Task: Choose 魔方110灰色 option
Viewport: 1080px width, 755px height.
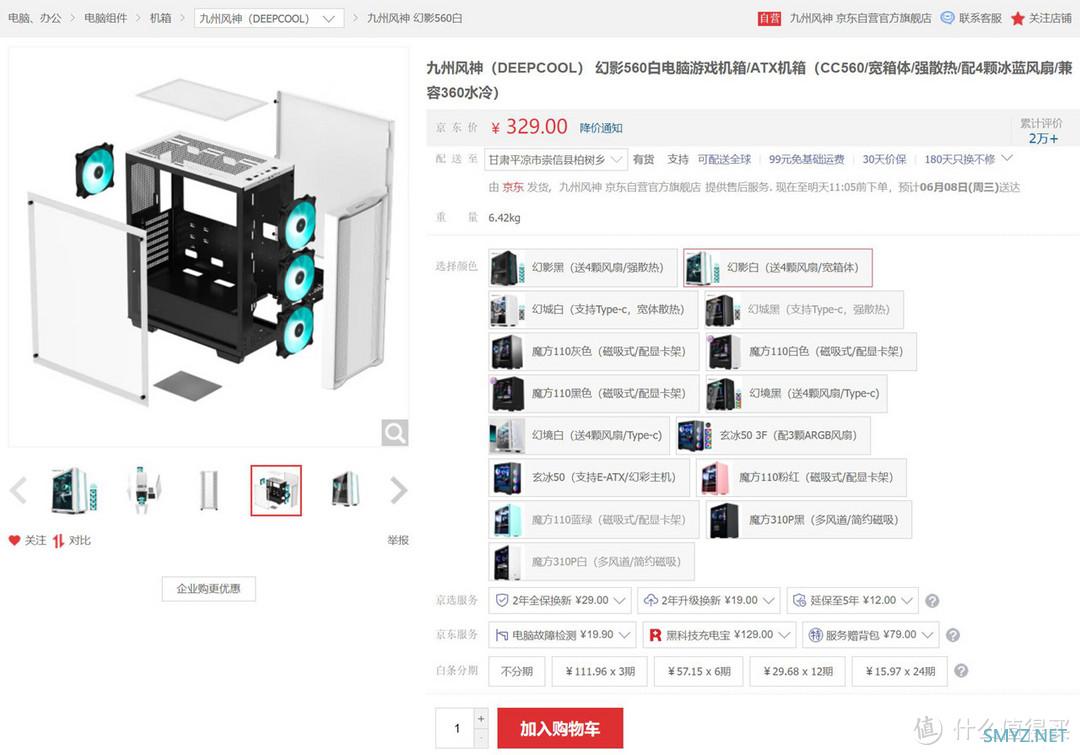Action: click(594, 351)
